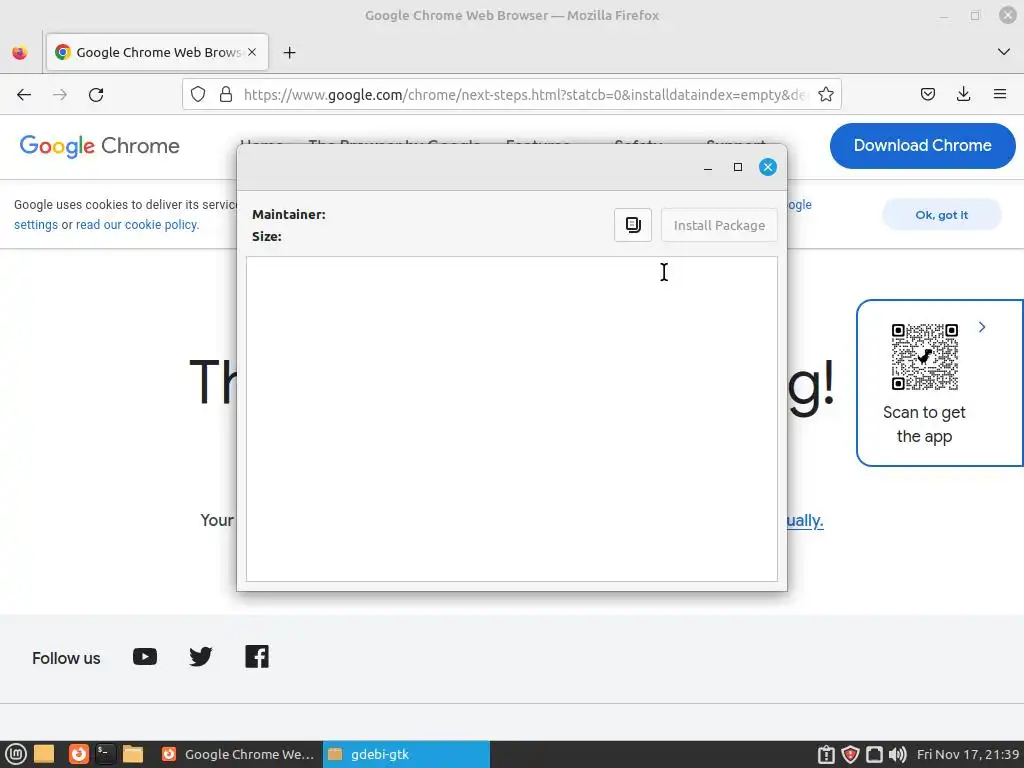Launch Firefox from taskbar launcher
1024x768 pixels.
tap(78, 754)
